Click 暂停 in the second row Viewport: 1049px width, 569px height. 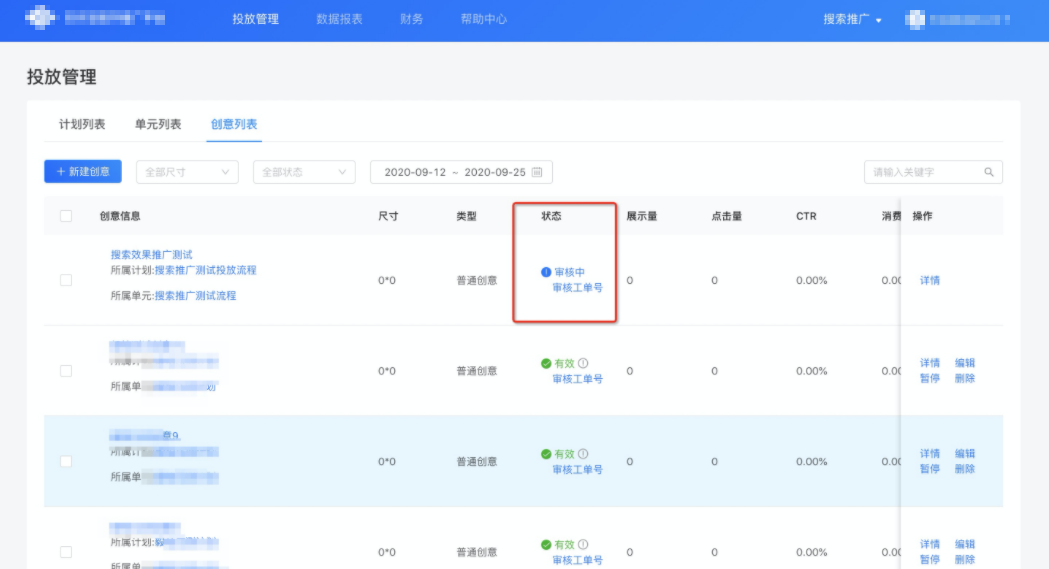(x=930, y=378)
